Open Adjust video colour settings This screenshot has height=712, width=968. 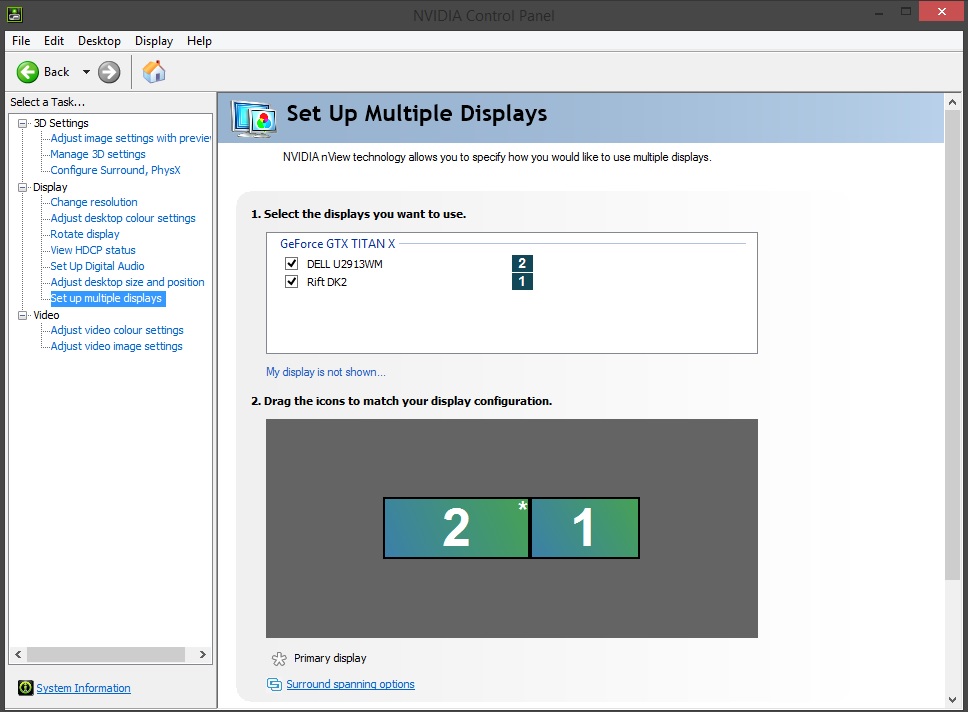[117, 330]
